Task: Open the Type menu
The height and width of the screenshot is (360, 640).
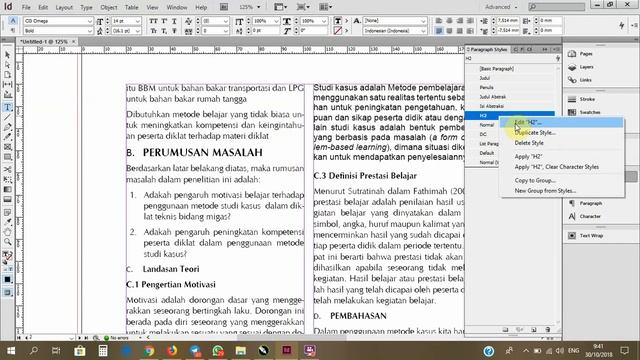Action: (x=86, y=7)
